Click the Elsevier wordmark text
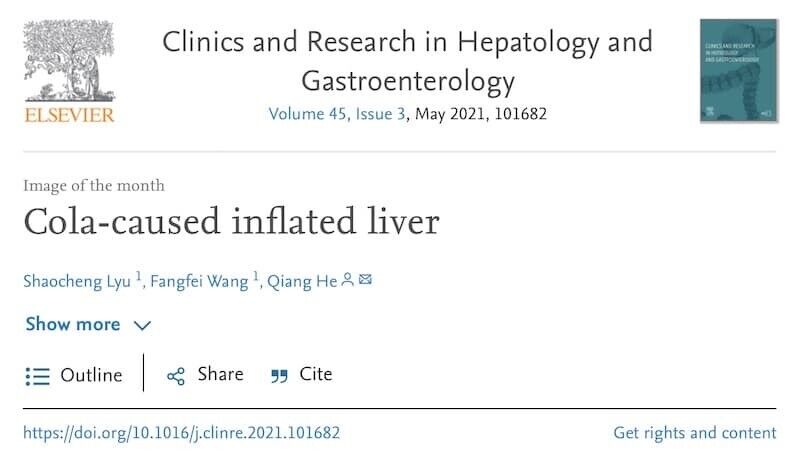Screen dimensions: 800x456 click(69, 115)
